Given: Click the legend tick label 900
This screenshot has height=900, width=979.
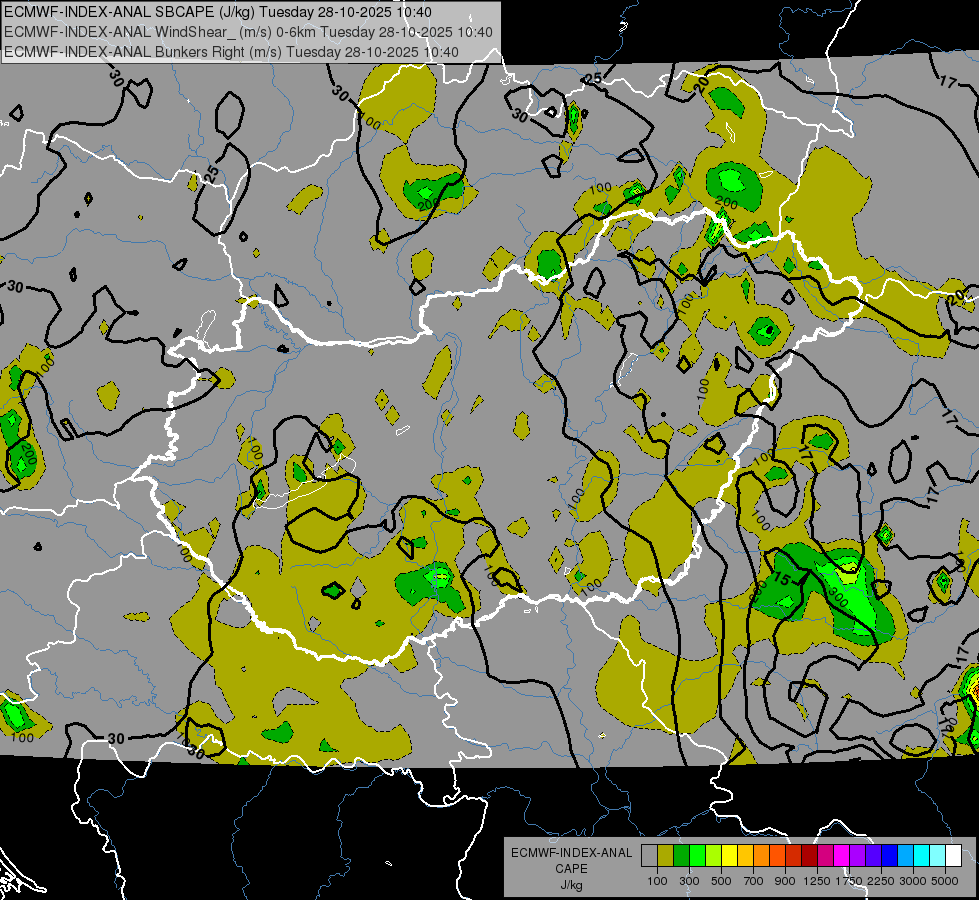Looking at the screenshot, I should click(785, 881).
